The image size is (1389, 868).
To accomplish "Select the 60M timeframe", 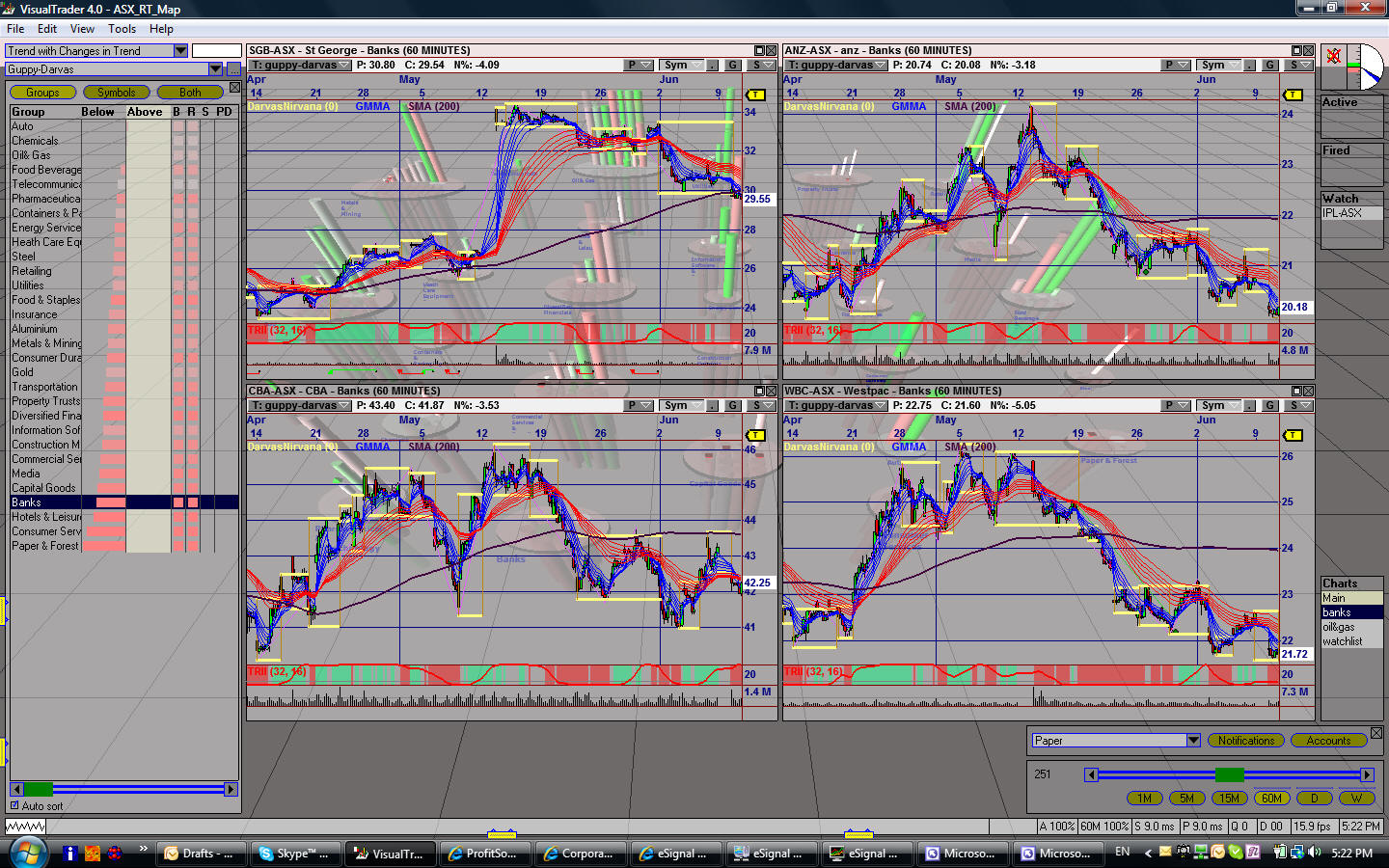I will tap(1272, 798).
